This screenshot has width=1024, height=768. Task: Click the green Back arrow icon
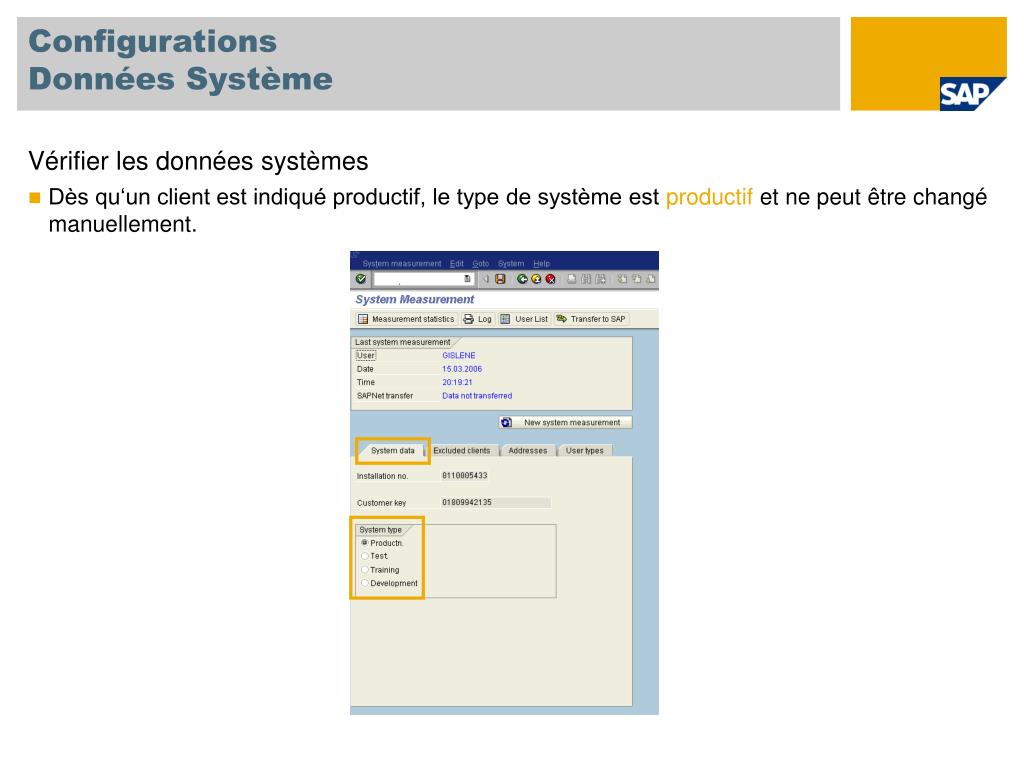(x=522, y=279)
